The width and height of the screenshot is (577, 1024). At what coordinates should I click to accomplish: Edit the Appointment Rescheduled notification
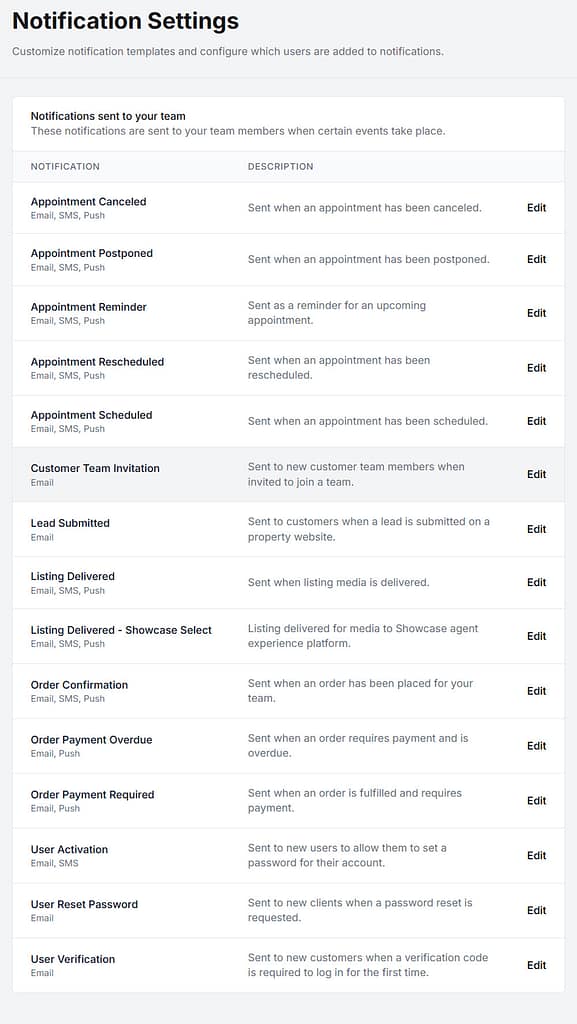tap(536, 367)
